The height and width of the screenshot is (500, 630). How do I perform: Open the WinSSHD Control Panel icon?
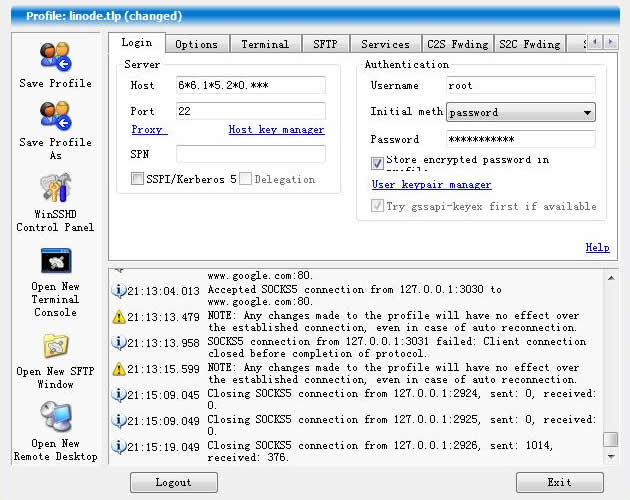click(x=55, y=188)
